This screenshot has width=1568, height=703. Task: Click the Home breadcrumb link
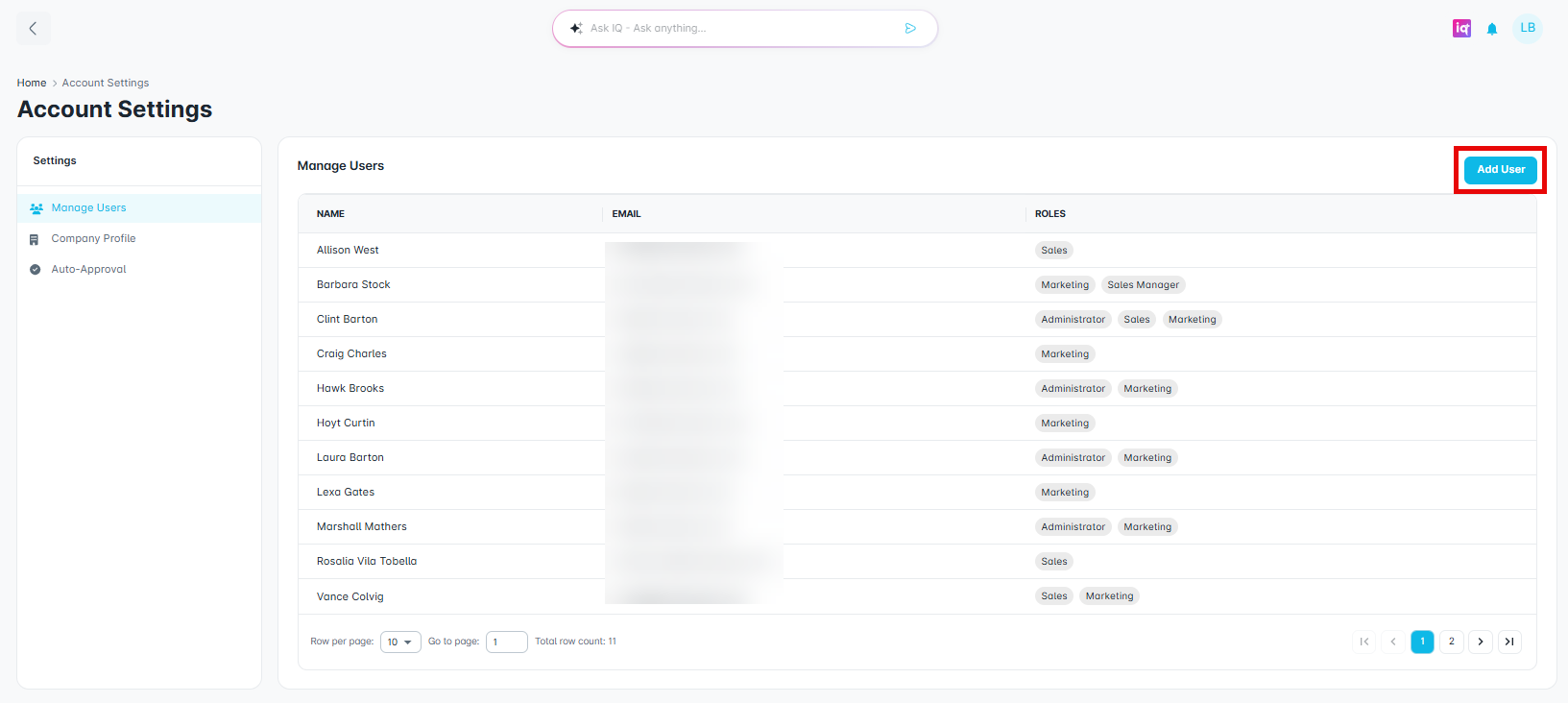coord(32,84)
